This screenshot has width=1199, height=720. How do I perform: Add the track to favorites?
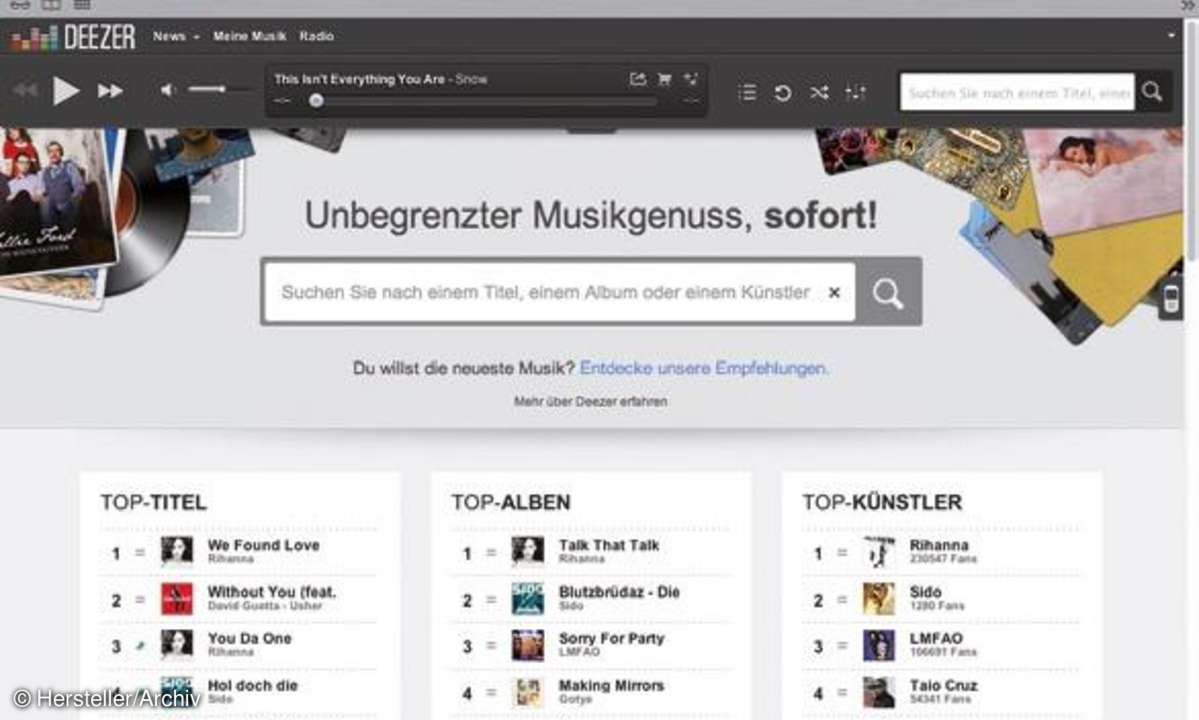pyautogui.click(x=690, y=79)
